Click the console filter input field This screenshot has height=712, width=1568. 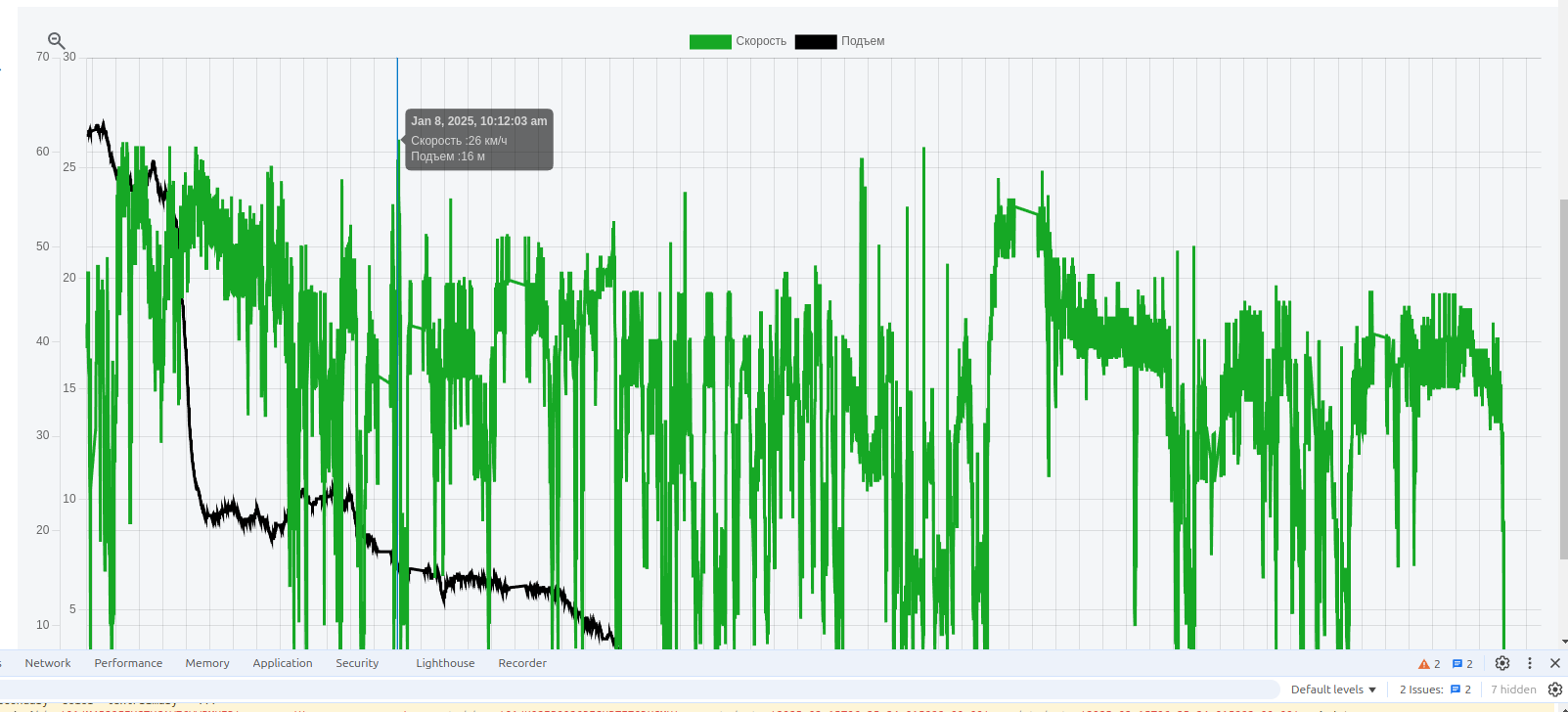636,690
